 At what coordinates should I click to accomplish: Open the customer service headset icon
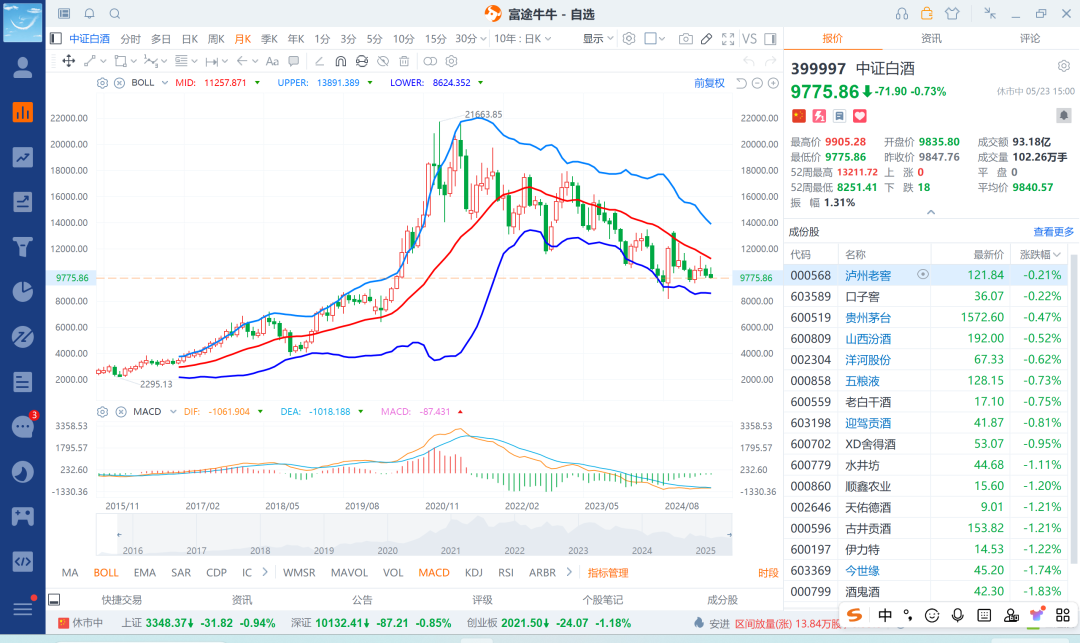[902, 13]
